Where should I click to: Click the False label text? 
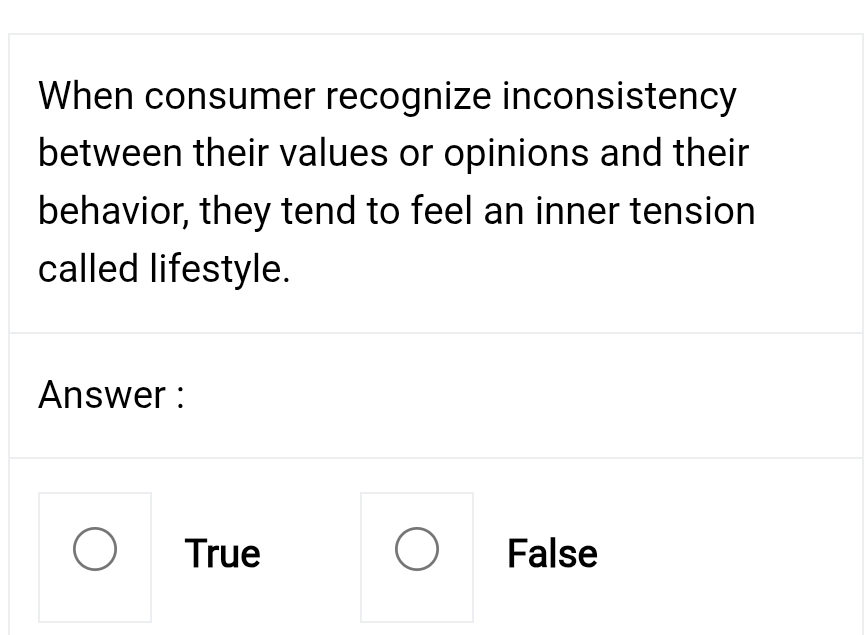tap(551, 553)
